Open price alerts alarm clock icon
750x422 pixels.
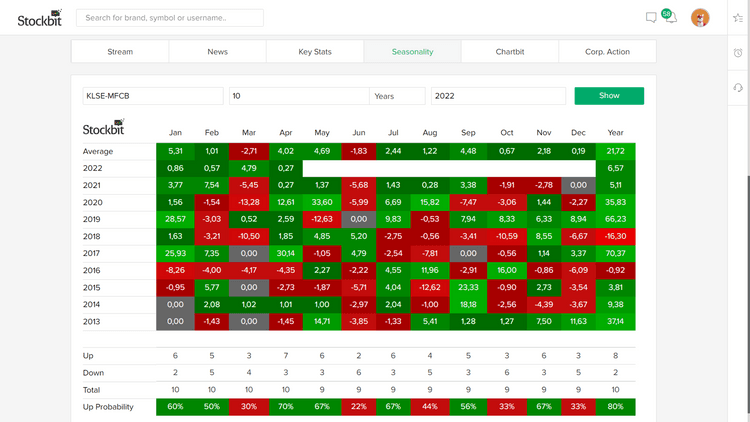pyautogui.click(x=738, y=53)
